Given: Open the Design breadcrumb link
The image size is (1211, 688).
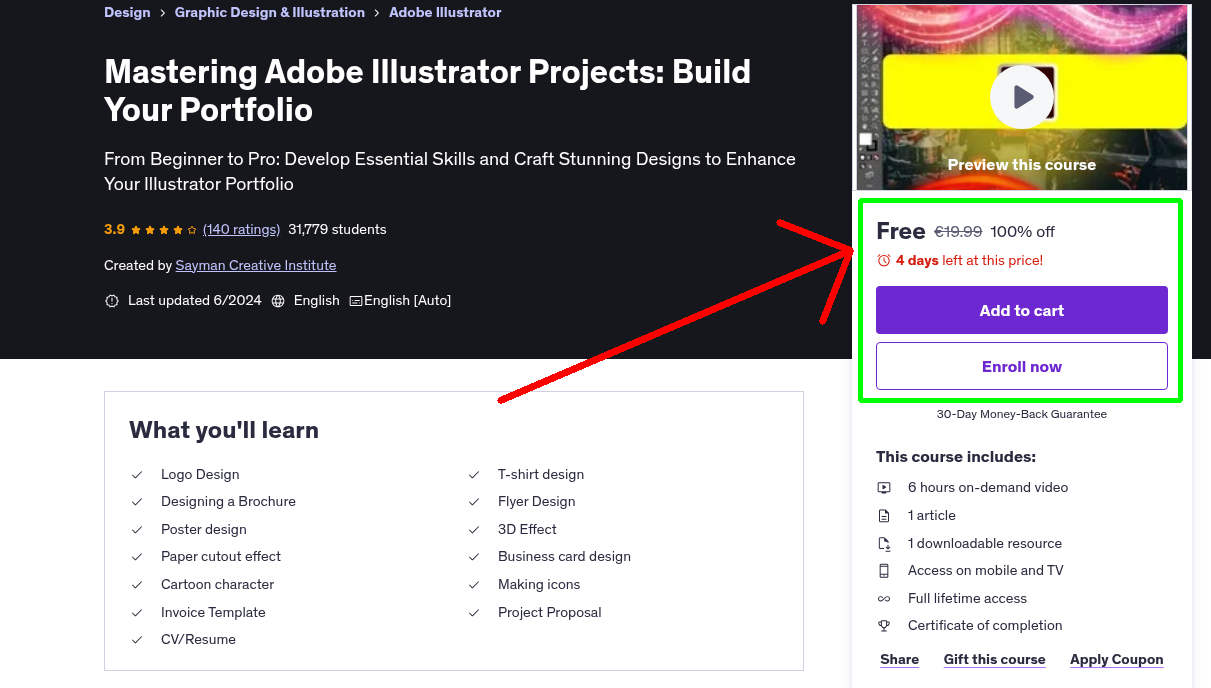Looking at the screenshot, I should click(127, 13).
